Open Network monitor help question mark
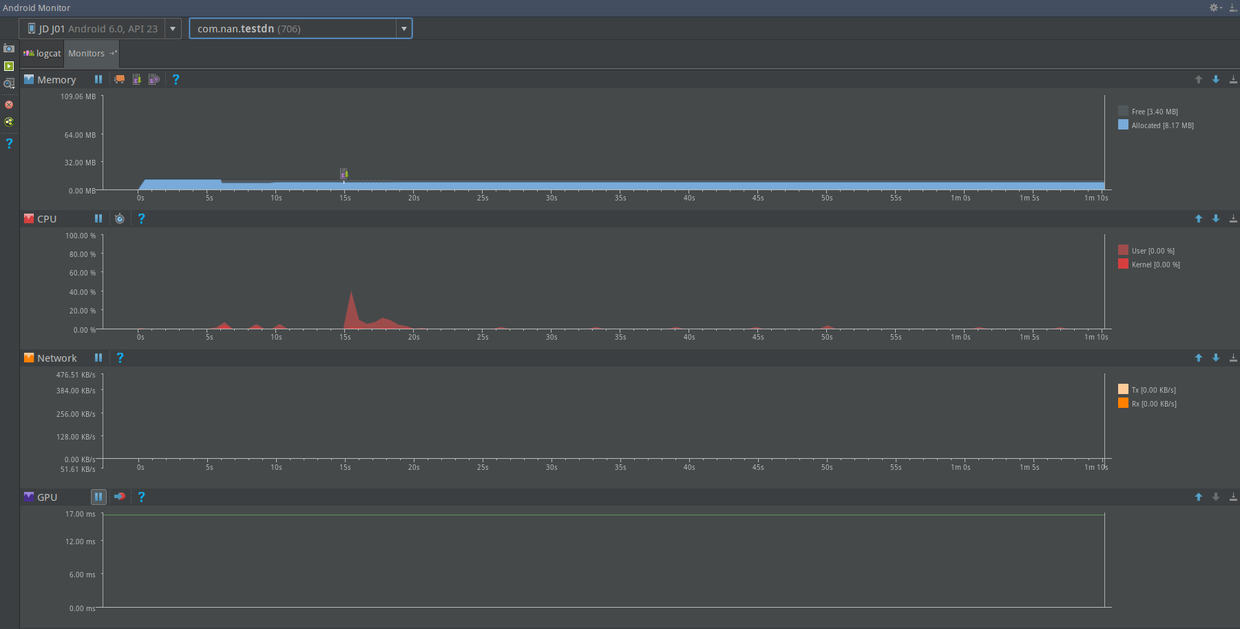Image resolution: width=1240 pixels, height=629 pixels. 120,357
